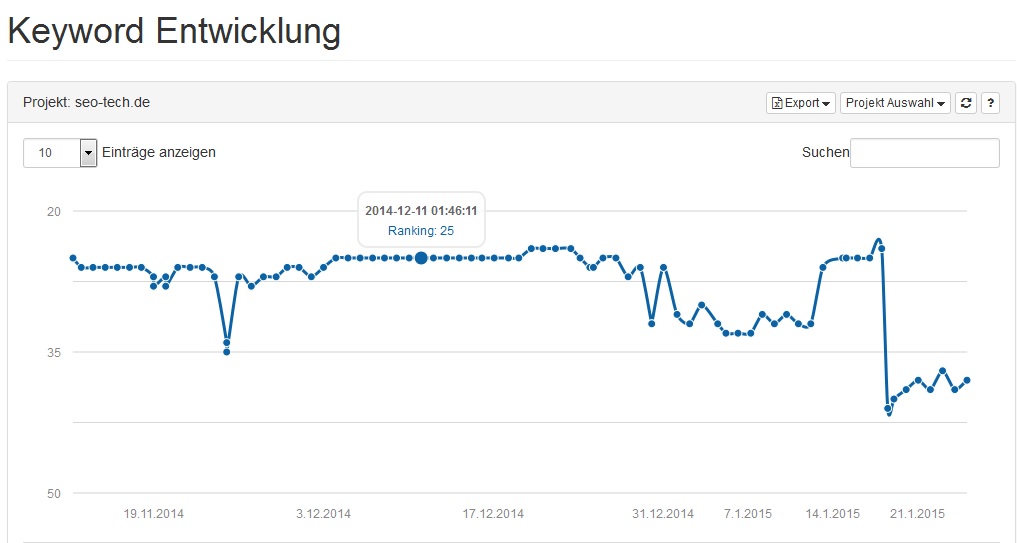The height and width of the screenshot is (543, 1017).
Task: Click the refresh icon button
Action: point(965,103)
